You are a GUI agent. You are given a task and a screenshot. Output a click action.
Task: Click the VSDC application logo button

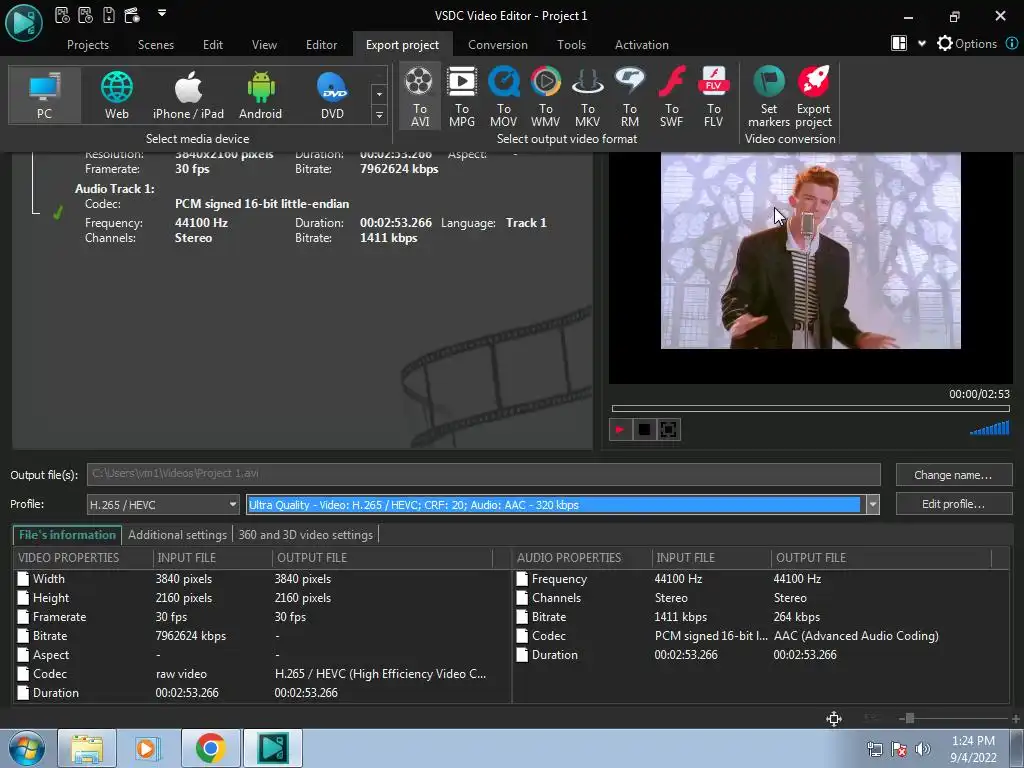click(24, 22)
